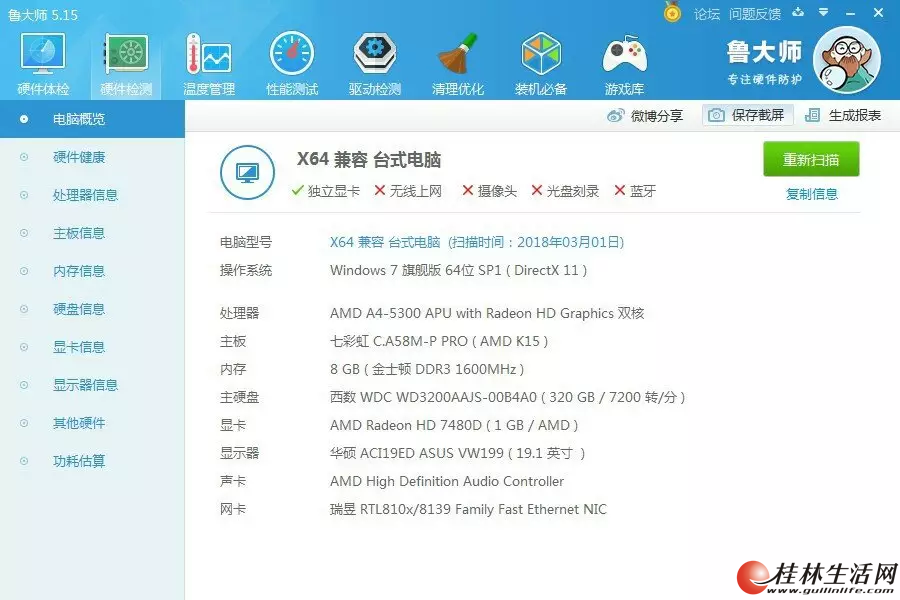Open 装机必备 essential software cube icon
Image resolution: width=900 pixels, height=600 pixels.
541,64
